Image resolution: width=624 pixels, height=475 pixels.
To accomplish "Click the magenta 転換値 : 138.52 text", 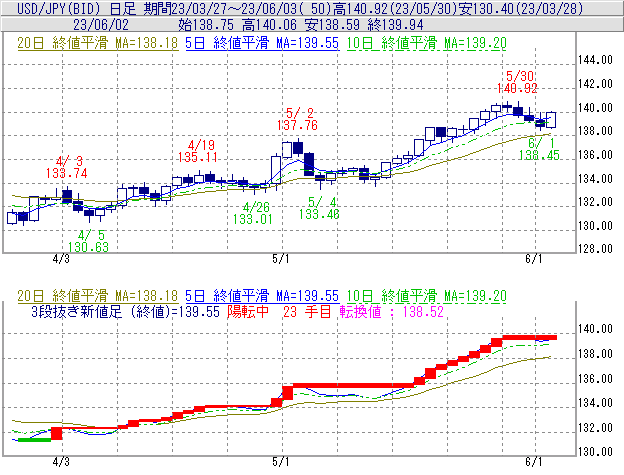I will coord(392,311).
